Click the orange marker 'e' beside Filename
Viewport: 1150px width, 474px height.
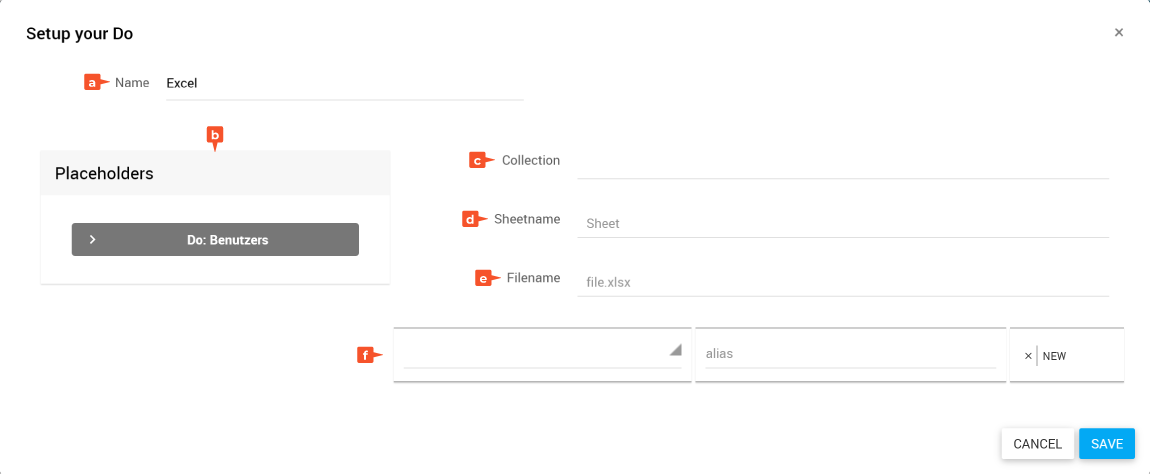(484, 278)
